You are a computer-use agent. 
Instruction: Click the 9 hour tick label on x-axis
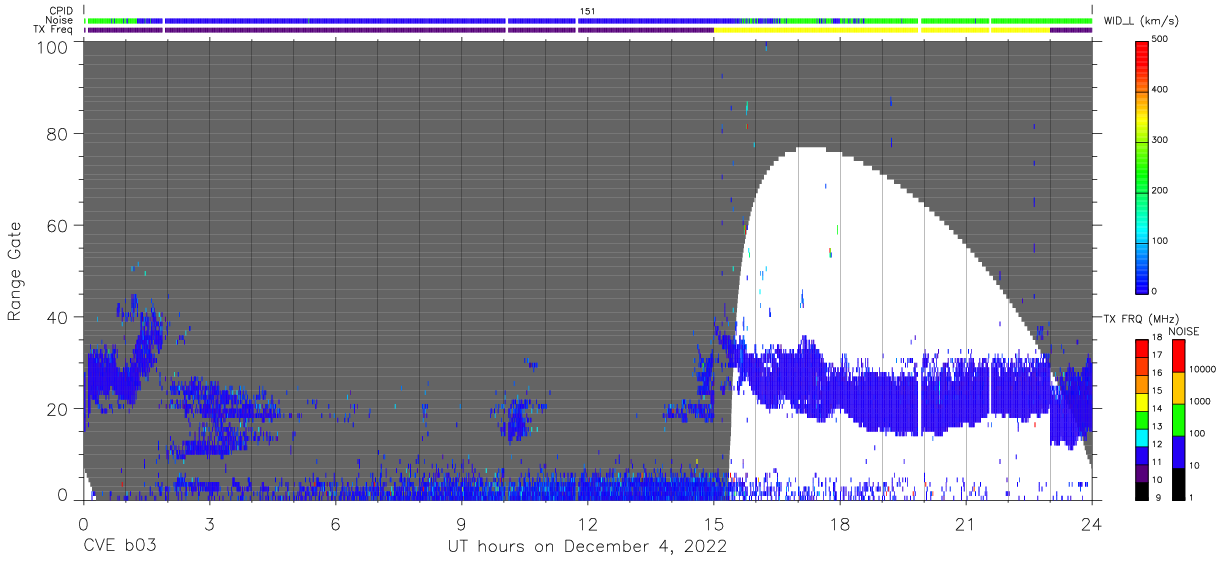pyautogui.click(x=461, y=523)
